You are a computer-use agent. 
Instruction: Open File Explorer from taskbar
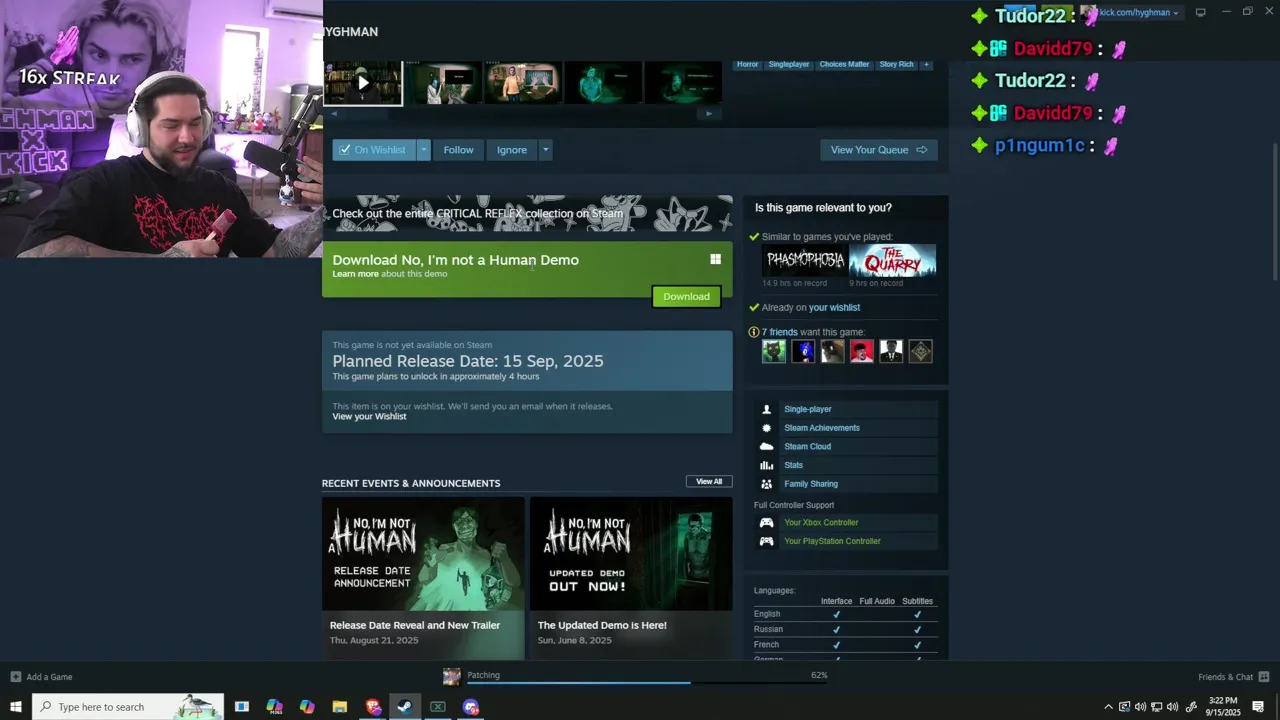coord(340,707)
